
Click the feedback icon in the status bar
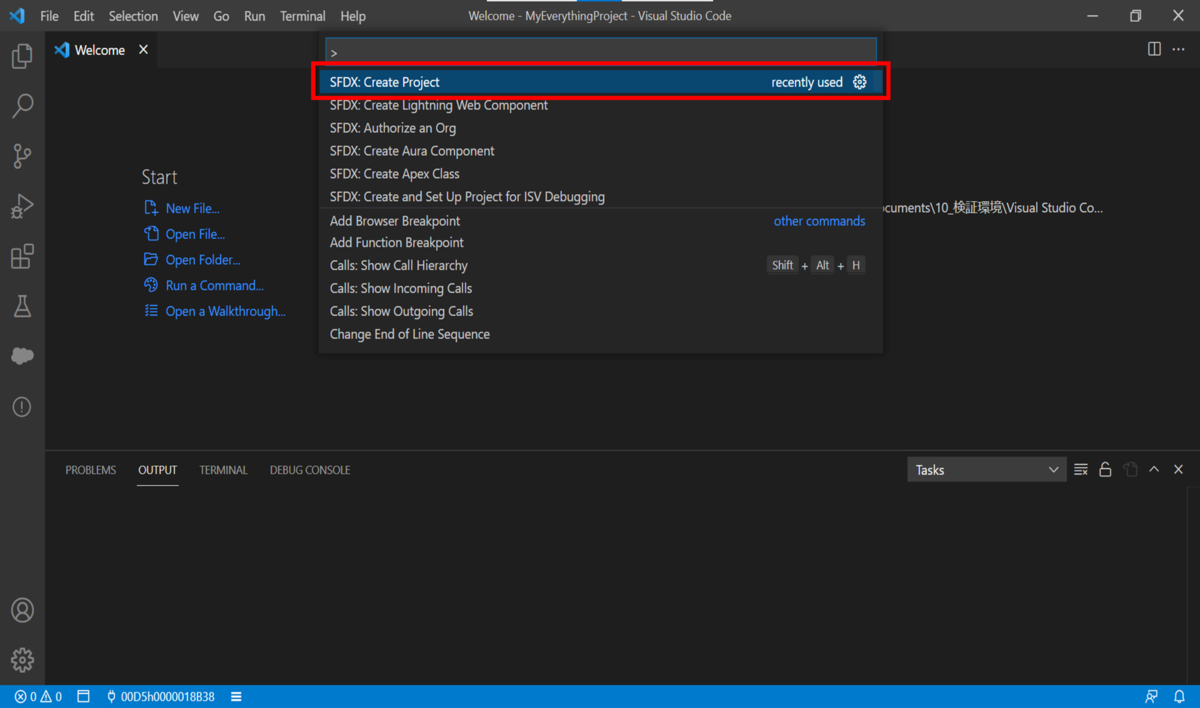pos(1152,697)
